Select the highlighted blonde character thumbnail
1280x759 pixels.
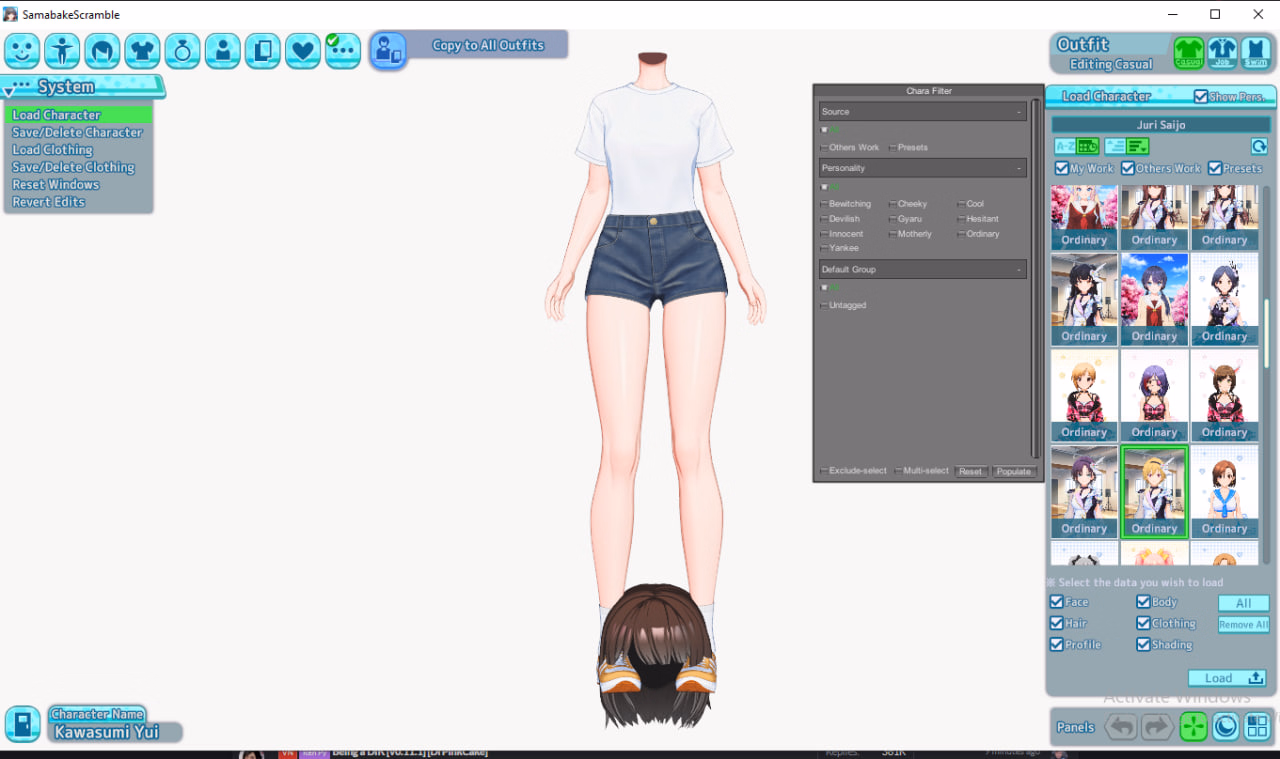pyautogui.click(x=1154, y=491)
